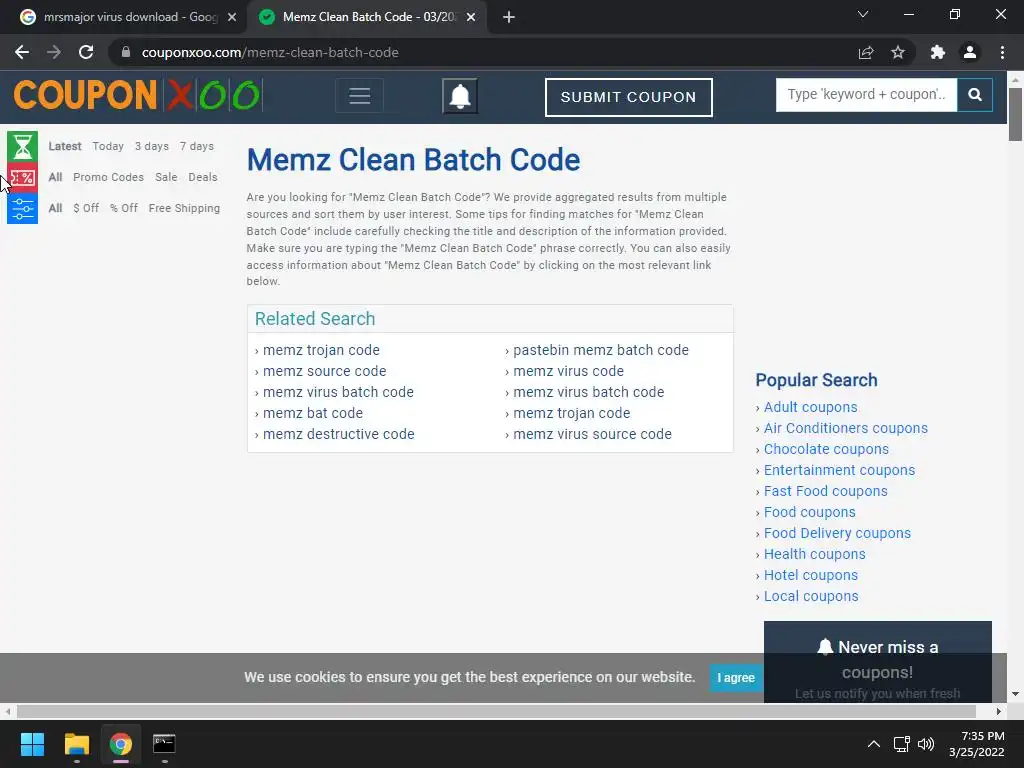Click the vertical scrollbar thumb
Viewport: 1024px width, 768px height.
1015,114
